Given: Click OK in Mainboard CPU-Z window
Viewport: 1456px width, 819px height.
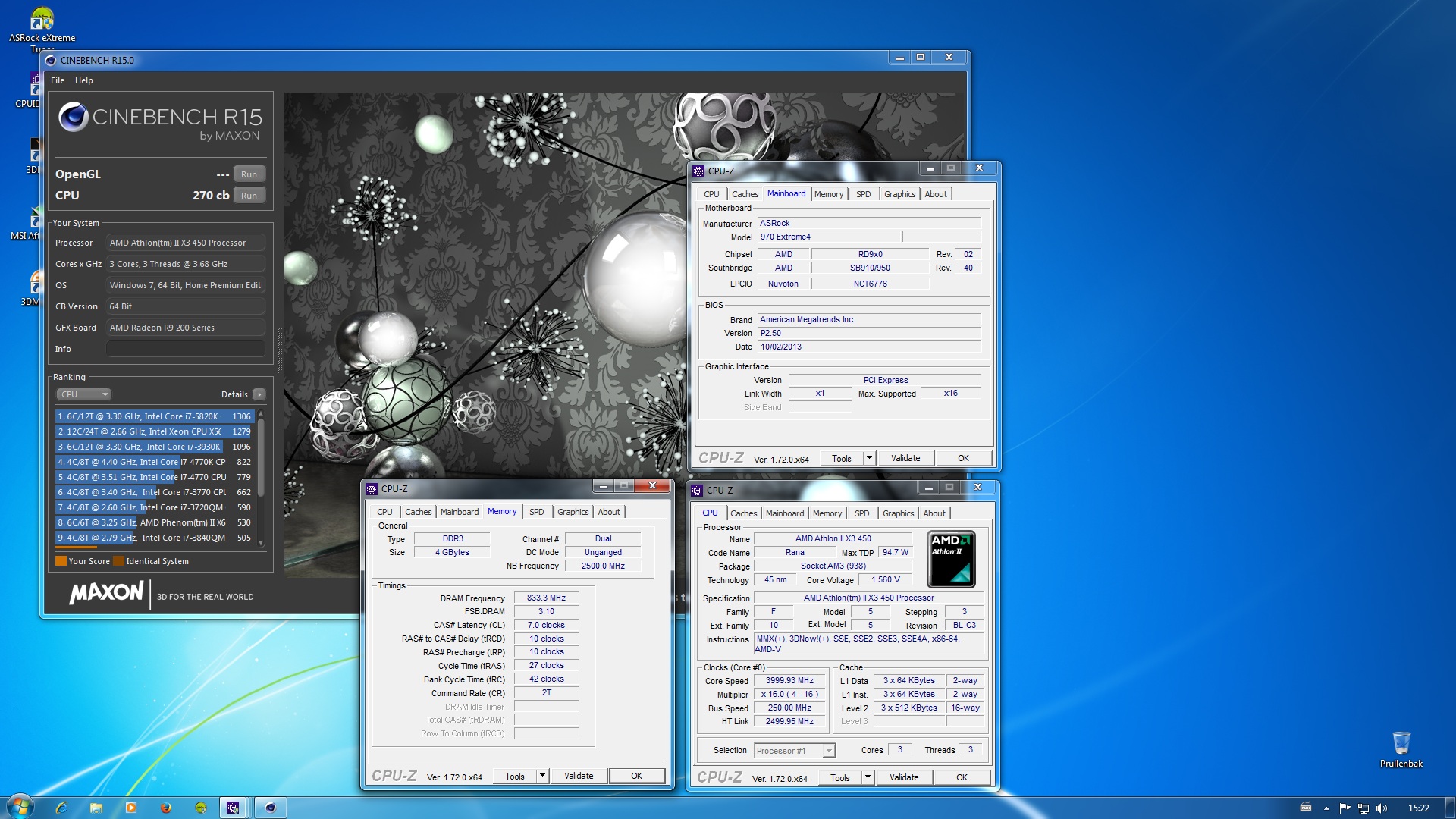Looking at the screenshot, I should pos(964,458).
